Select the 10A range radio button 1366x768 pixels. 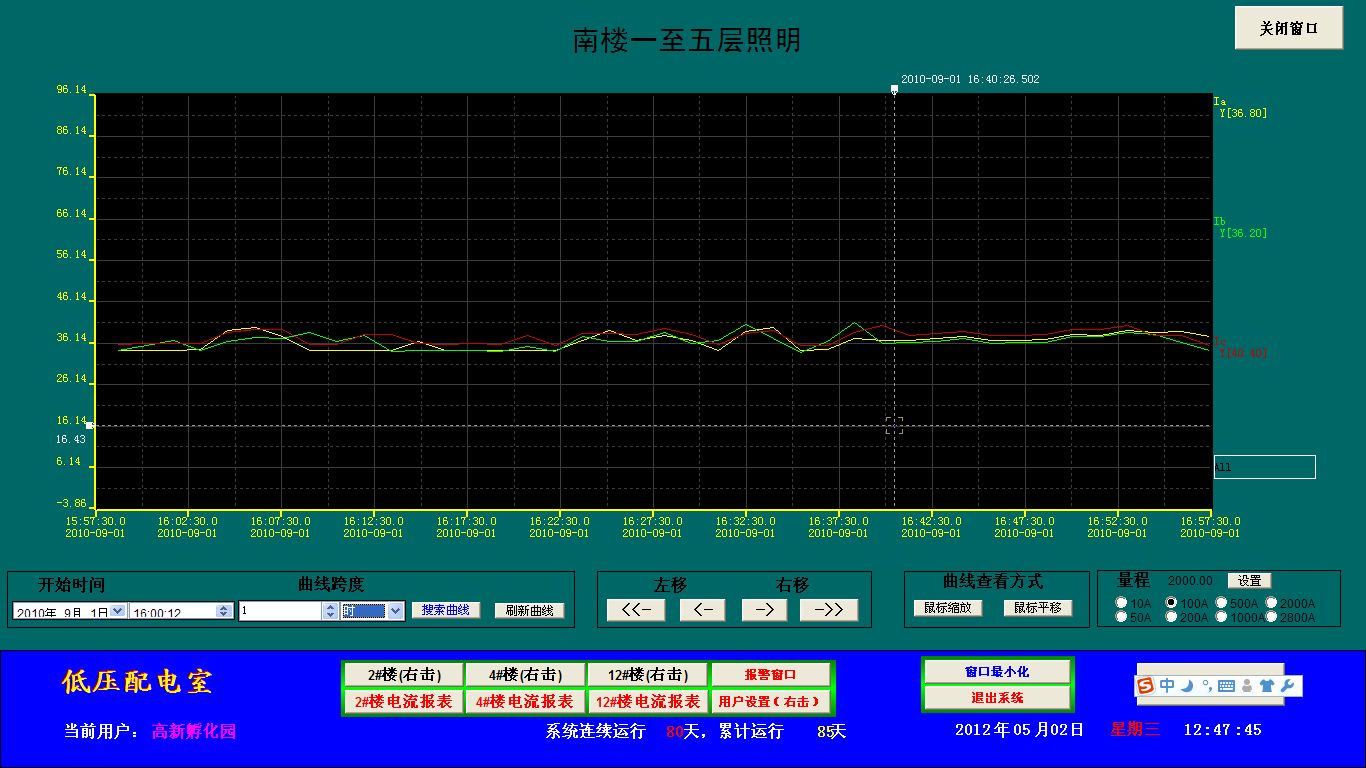[1121, 603]
